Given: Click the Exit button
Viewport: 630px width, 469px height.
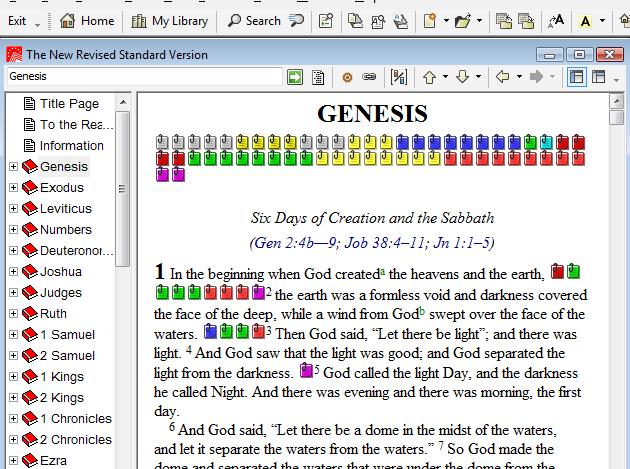Looking at the screenshot, I should point(17,20).
